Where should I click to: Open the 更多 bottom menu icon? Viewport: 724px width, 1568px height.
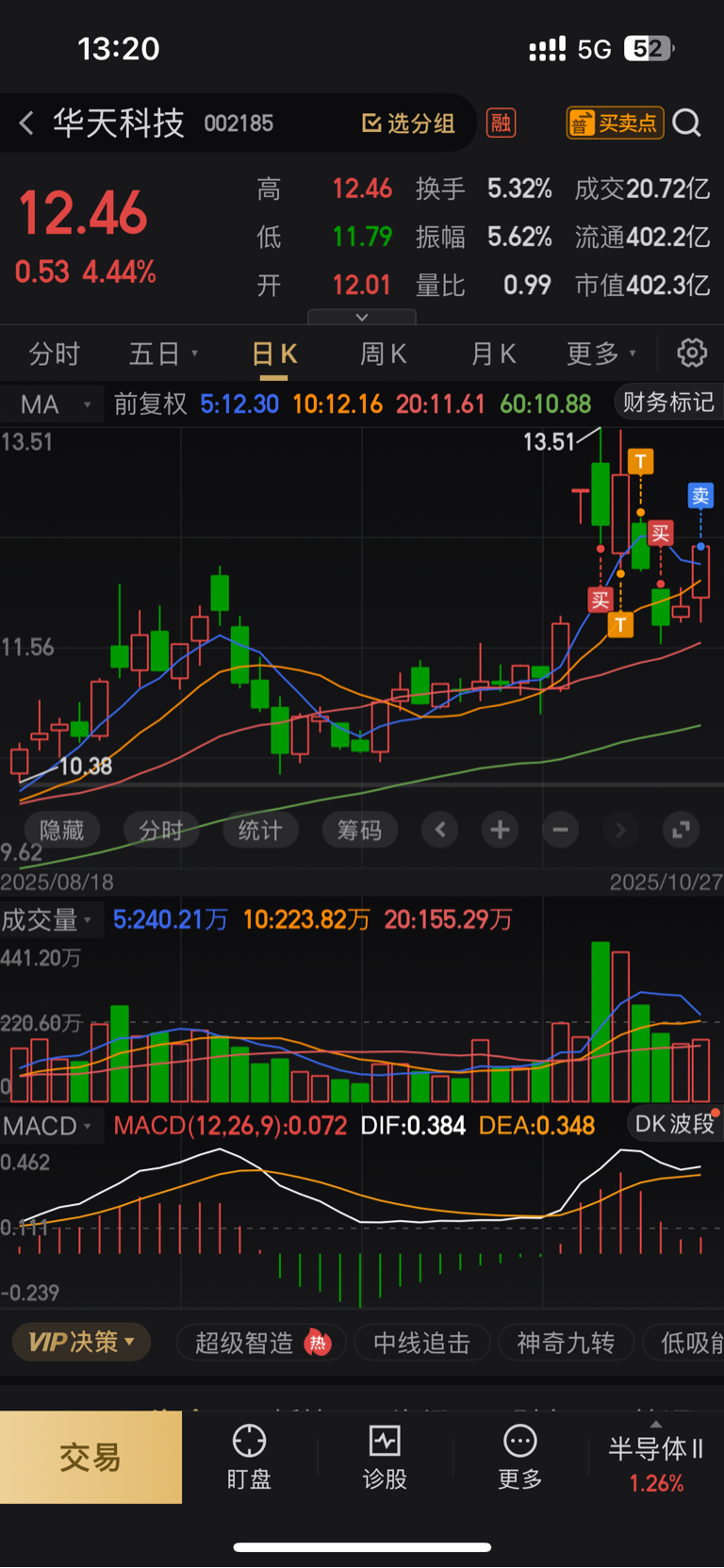[x=520, y=1458]
